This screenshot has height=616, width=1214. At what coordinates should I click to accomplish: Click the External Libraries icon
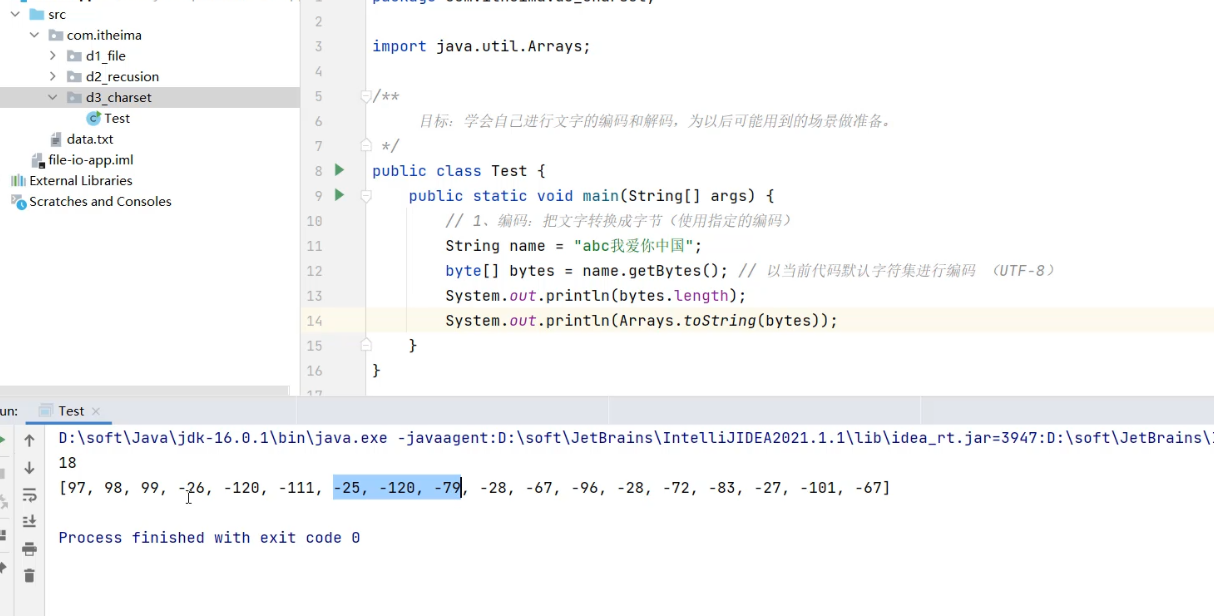[x=18, y=181]
